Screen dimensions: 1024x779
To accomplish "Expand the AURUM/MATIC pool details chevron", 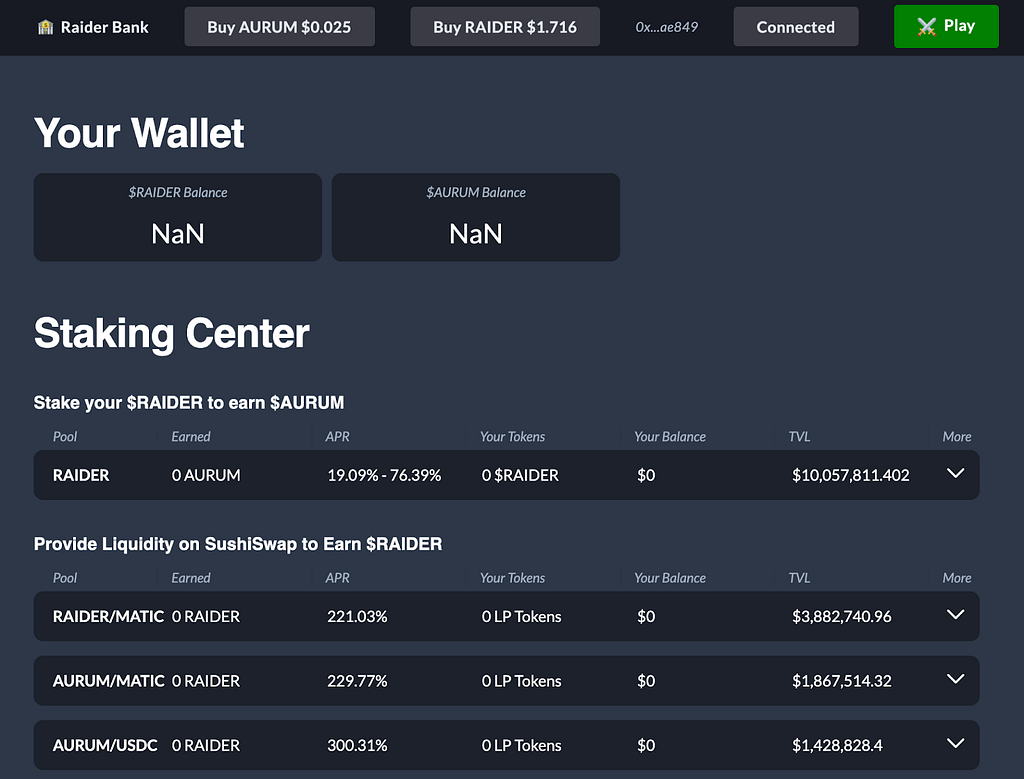I will [955, 679].
